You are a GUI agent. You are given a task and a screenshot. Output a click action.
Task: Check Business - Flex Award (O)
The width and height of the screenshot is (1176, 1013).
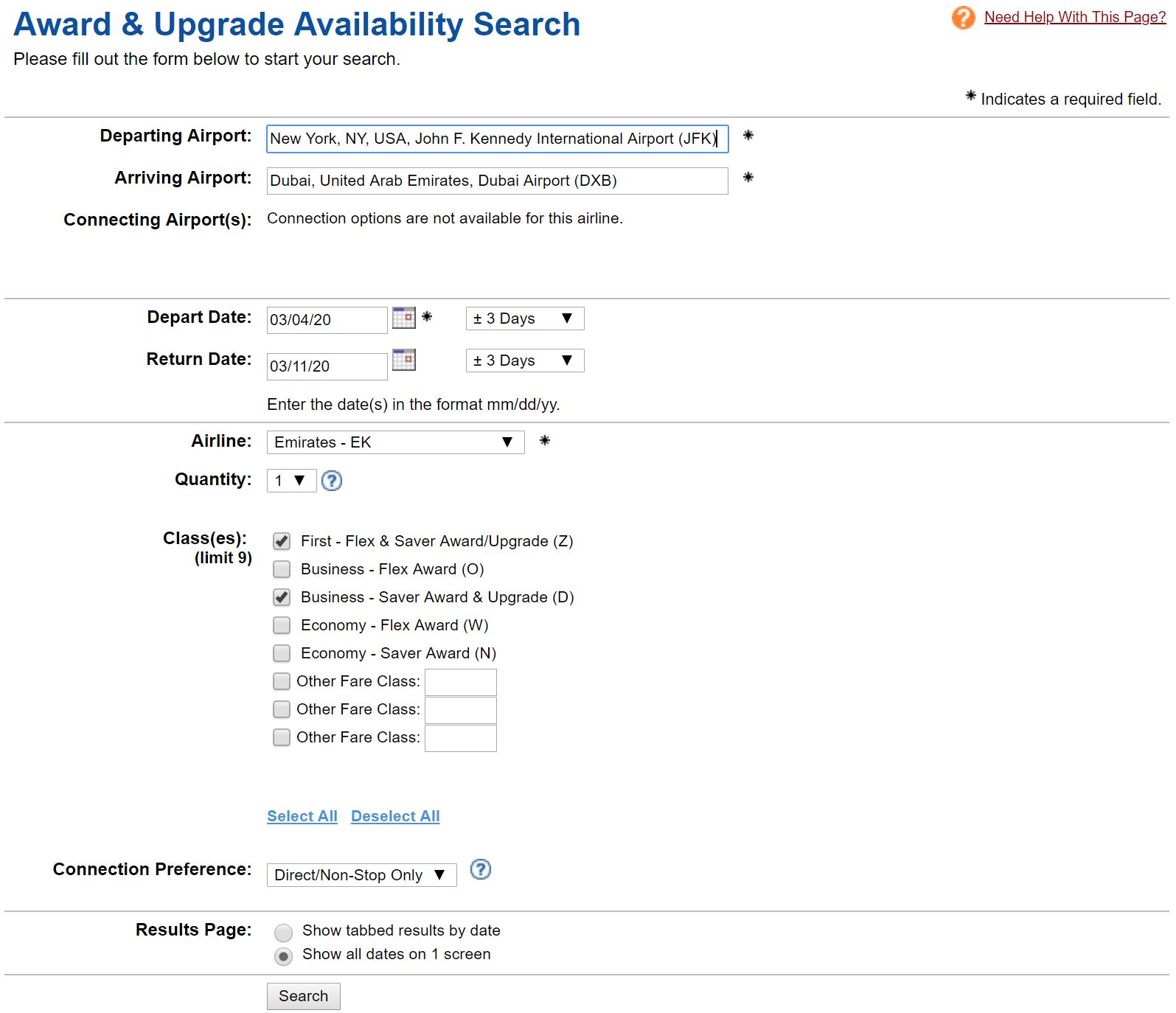pyautogui.click(x=282, y=569)
